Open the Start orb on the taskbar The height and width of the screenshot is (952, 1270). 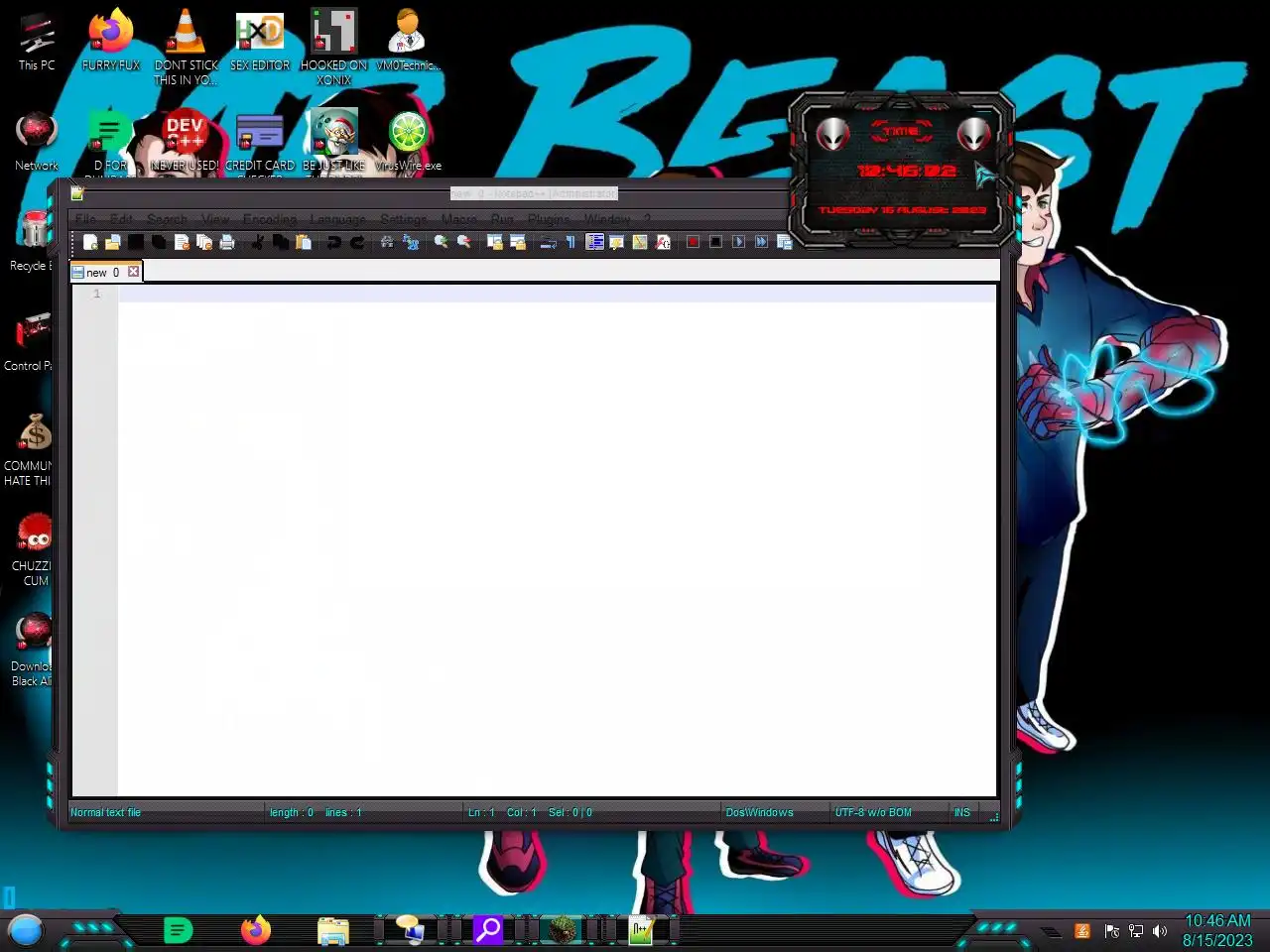click(x=26, y=930)
